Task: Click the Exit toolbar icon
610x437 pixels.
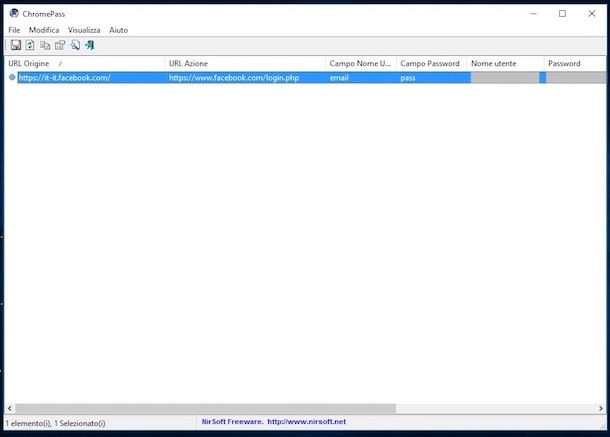Action: click(x=90, y=45)
